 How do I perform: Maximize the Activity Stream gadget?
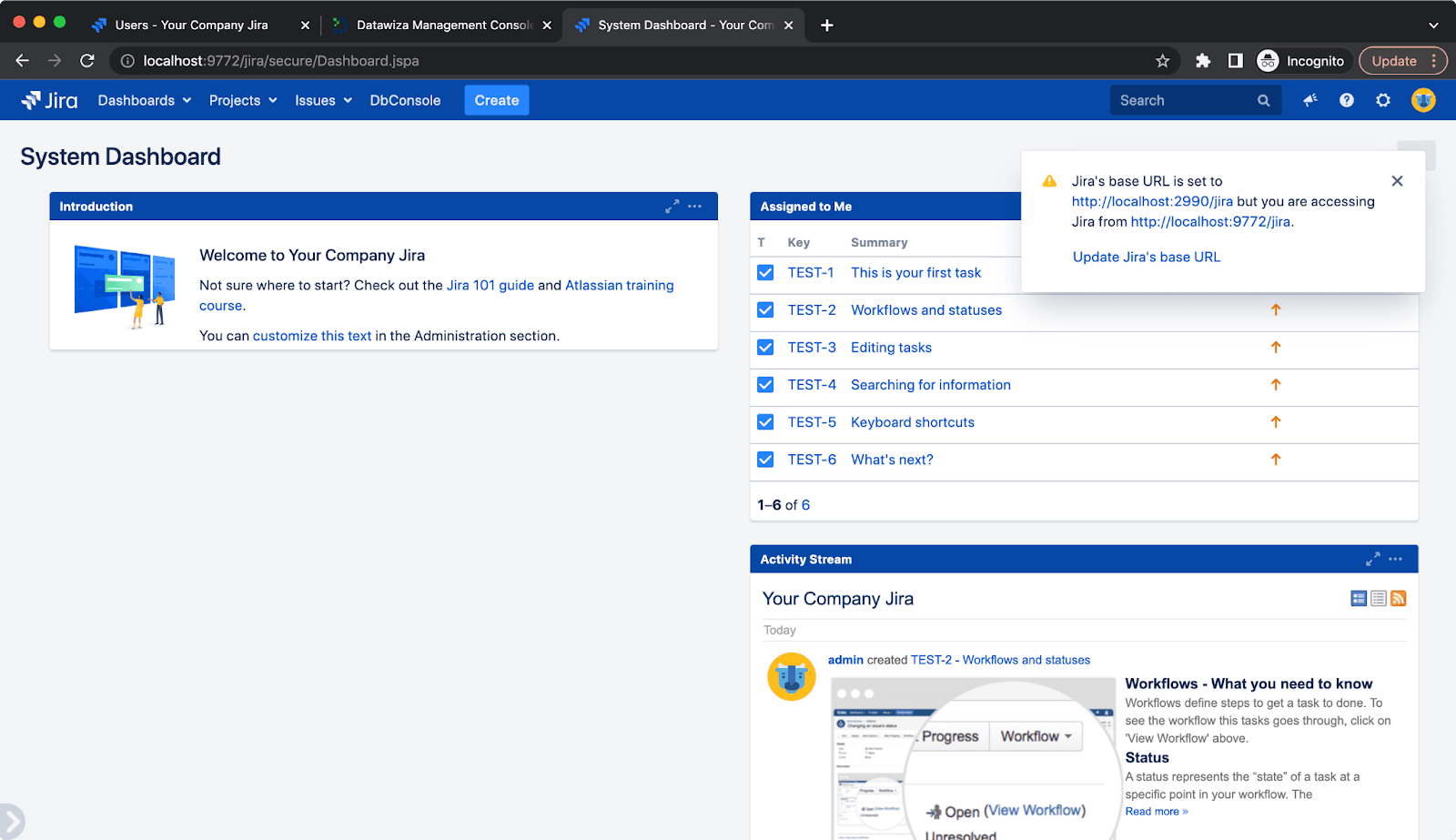point(1372,559)
